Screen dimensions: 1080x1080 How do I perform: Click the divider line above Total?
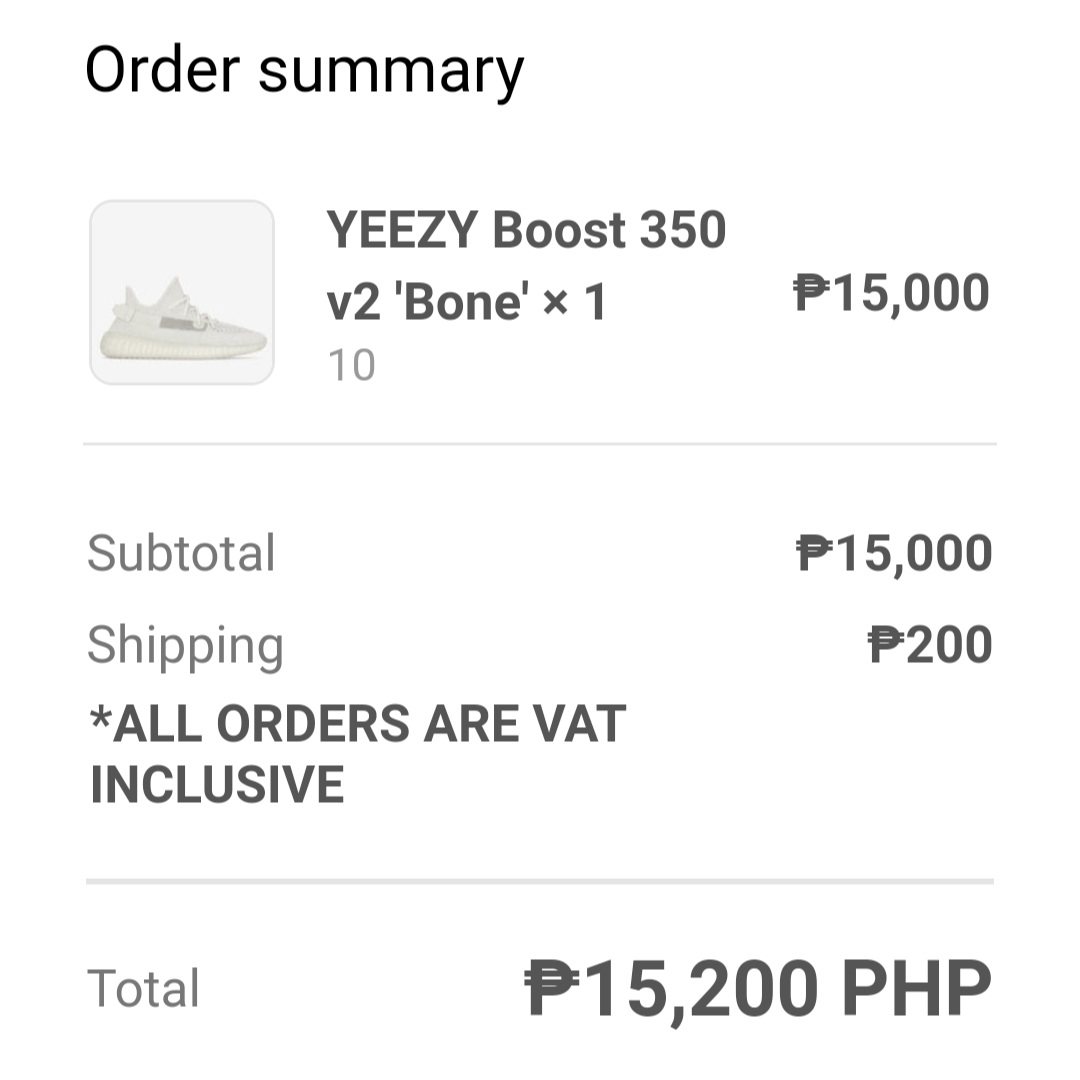click(540, 882)
